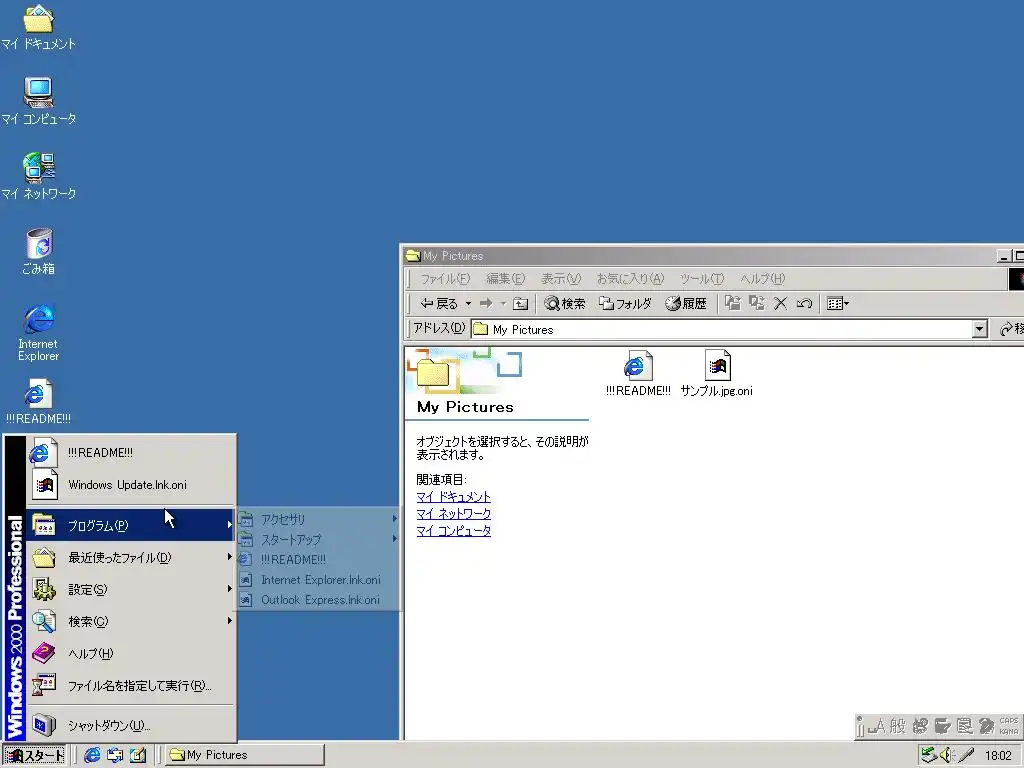This screenshot has height=768, width=1024.
Task: Click the Outlook Express quick launch icon
Action: 115,755
